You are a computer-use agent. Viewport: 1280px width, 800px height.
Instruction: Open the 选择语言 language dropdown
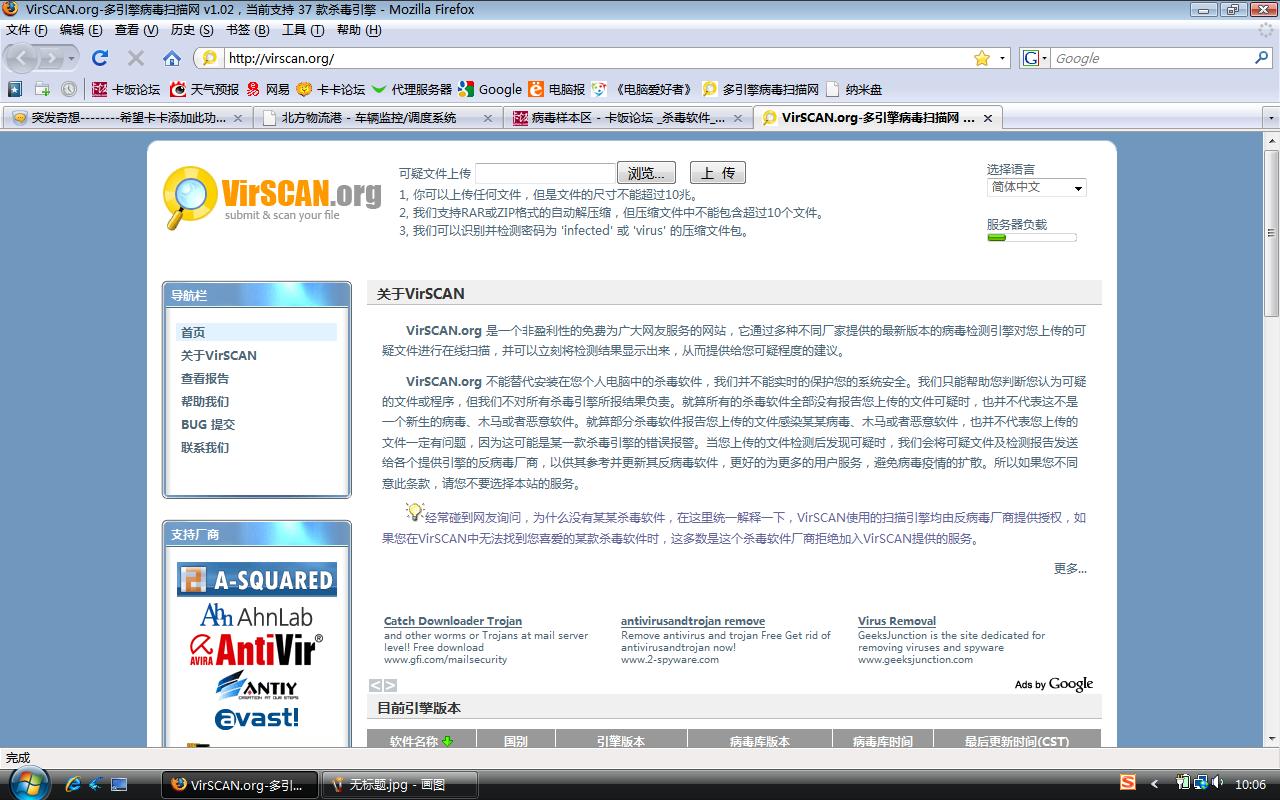click(1036, 187)
